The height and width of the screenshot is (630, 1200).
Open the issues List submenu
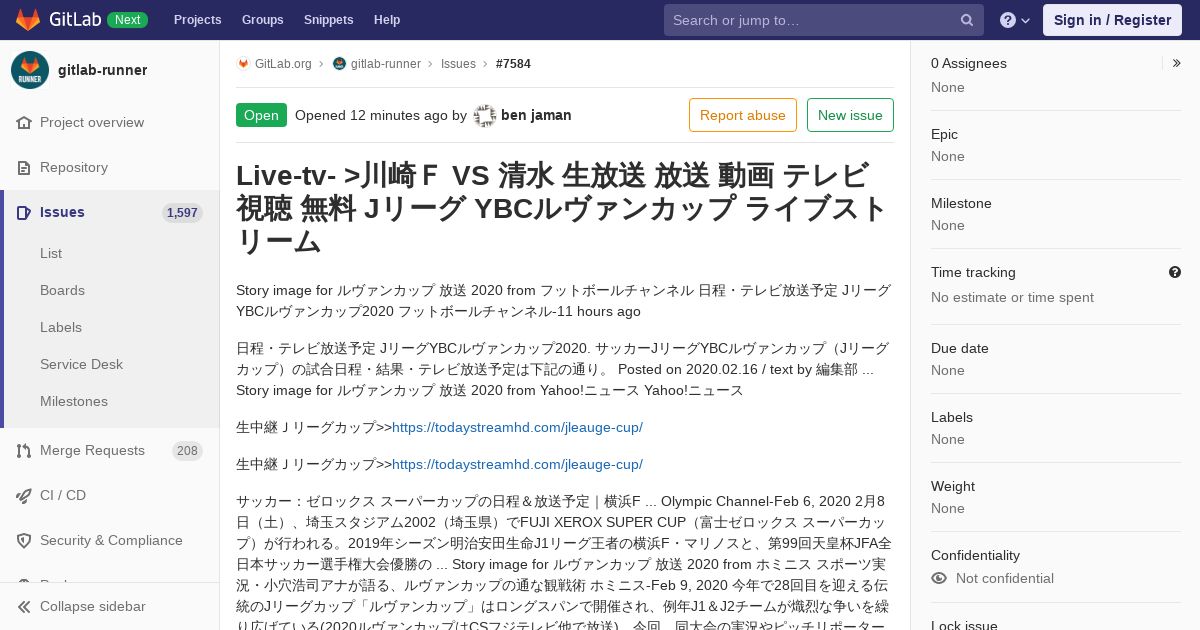click(x=51, y=253)
